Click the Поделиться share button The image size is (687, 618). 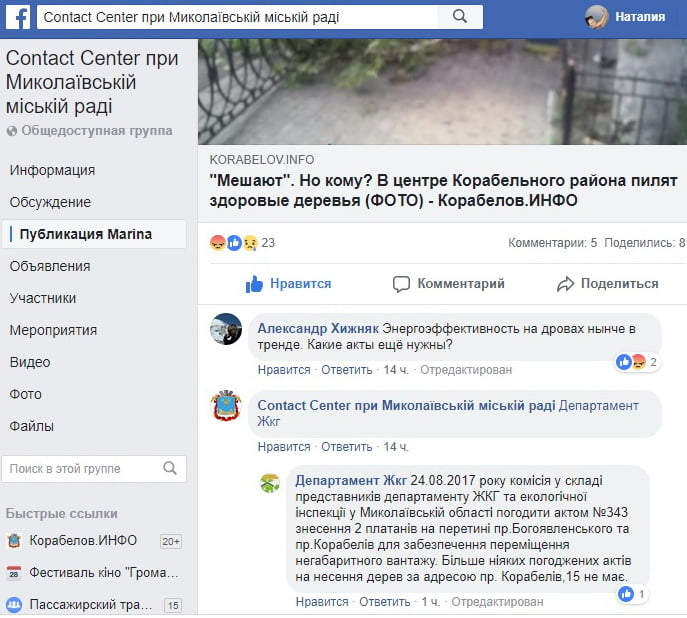(x=607, y=284)
